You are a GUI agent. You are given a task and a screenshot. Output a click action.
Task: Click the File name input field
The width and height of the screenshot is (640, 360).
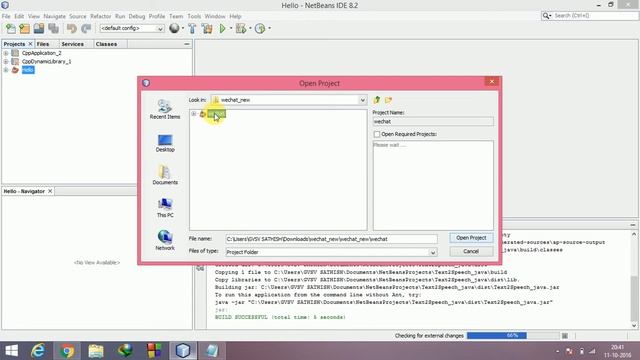click(331, 239)
